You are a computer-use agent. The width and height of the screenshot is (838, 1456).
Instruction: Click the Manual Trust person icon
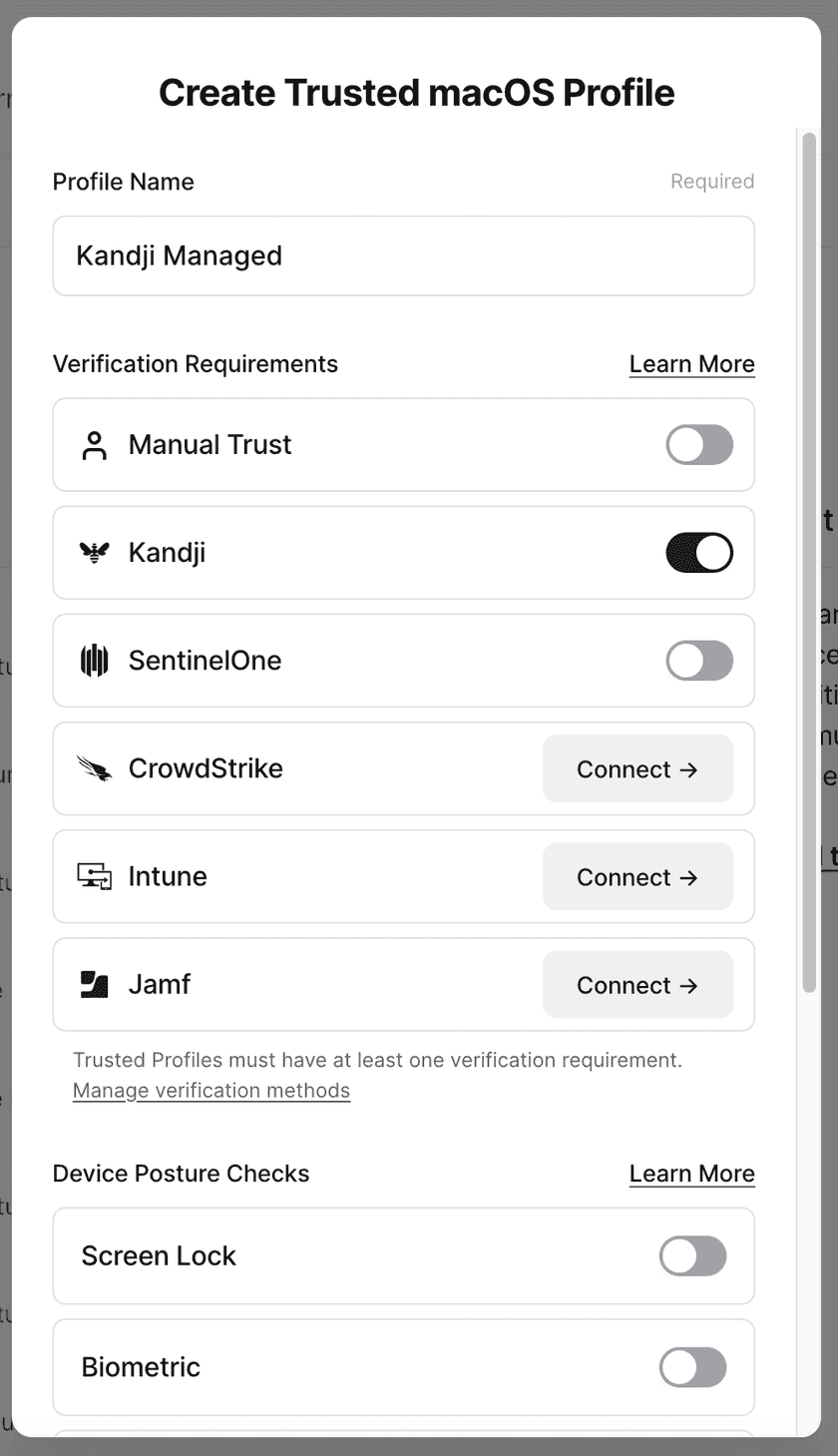(94, 445)
